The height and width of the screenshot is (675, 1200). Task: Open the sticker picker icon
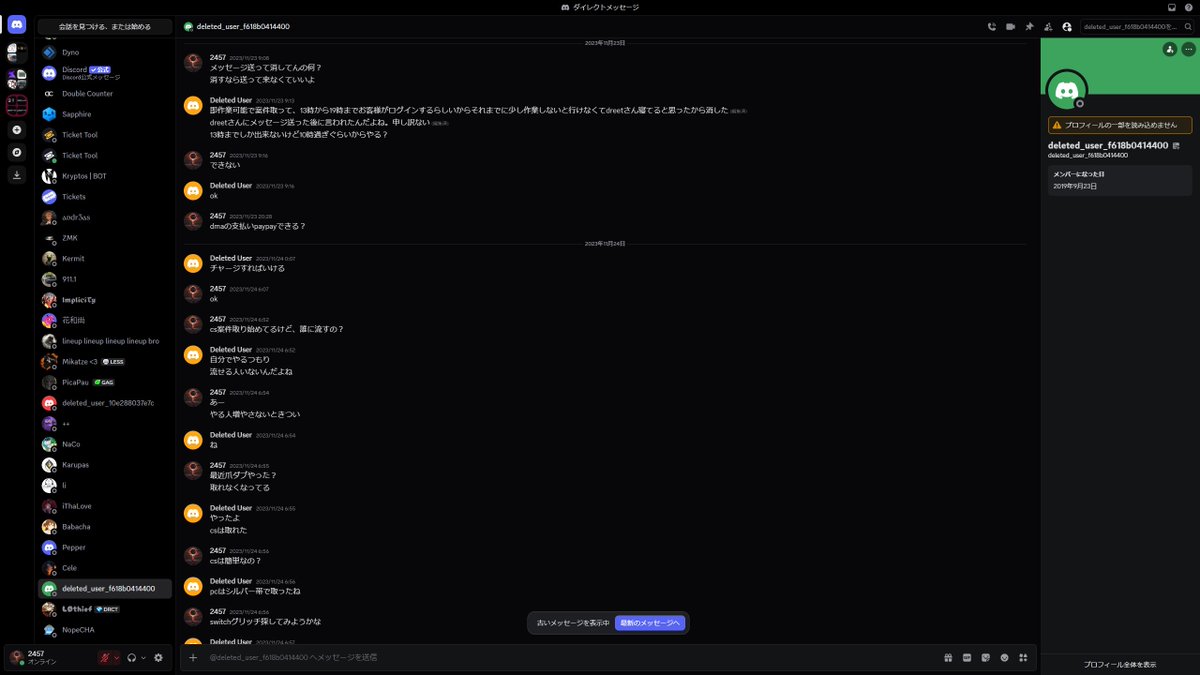tap(985, 657)
